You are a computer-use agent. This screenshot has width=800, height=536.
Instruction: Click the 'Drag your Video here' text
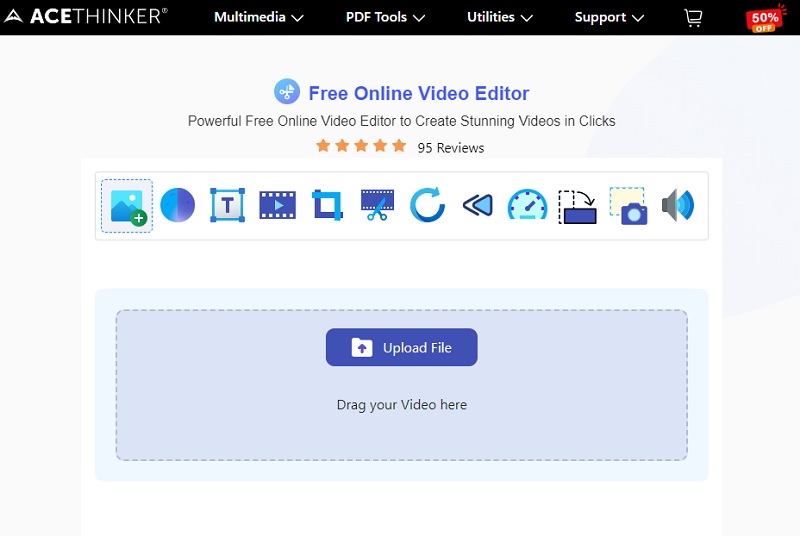pos(402,405)
